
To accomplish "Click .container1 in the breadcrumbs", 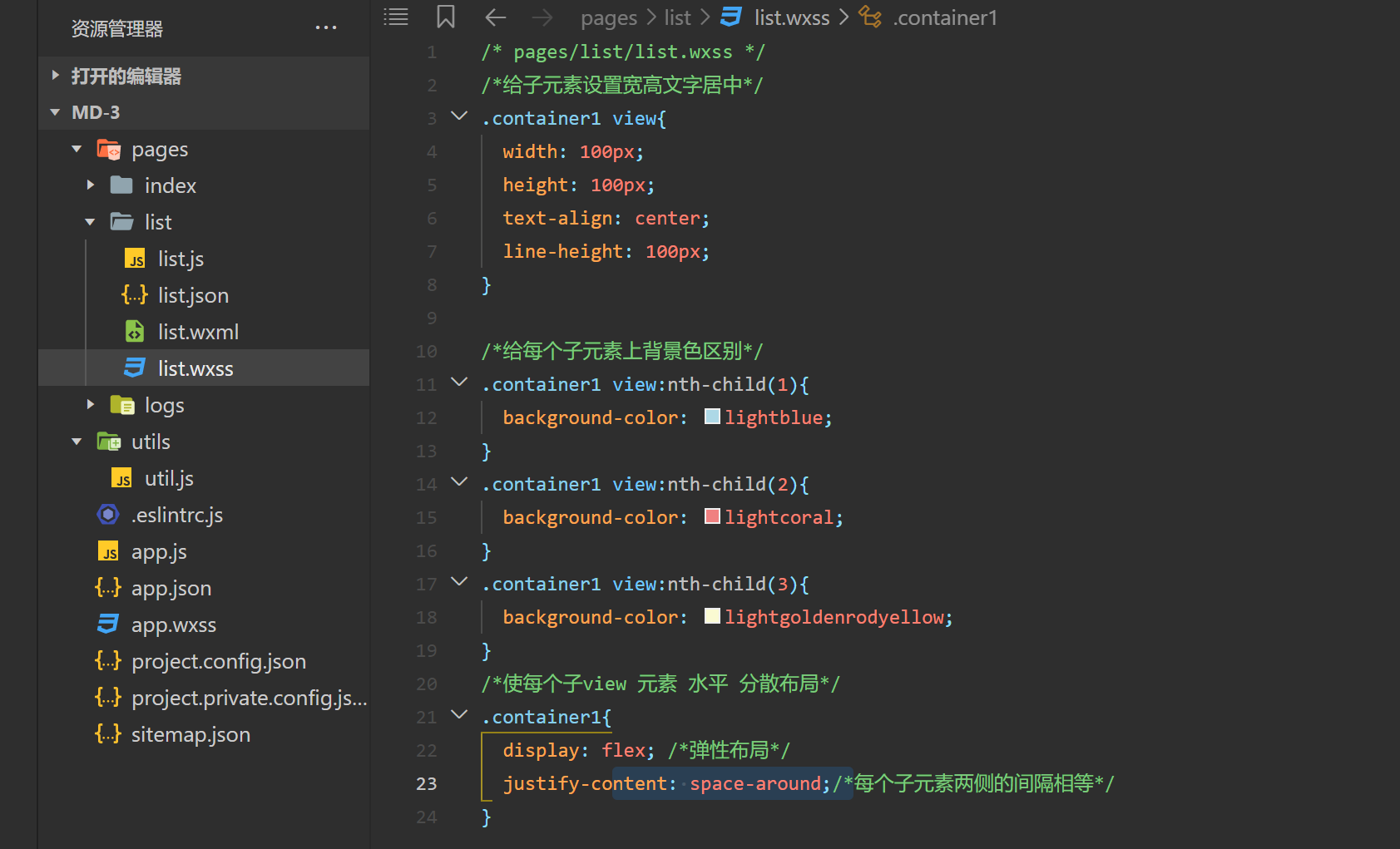I will point(945,17).
